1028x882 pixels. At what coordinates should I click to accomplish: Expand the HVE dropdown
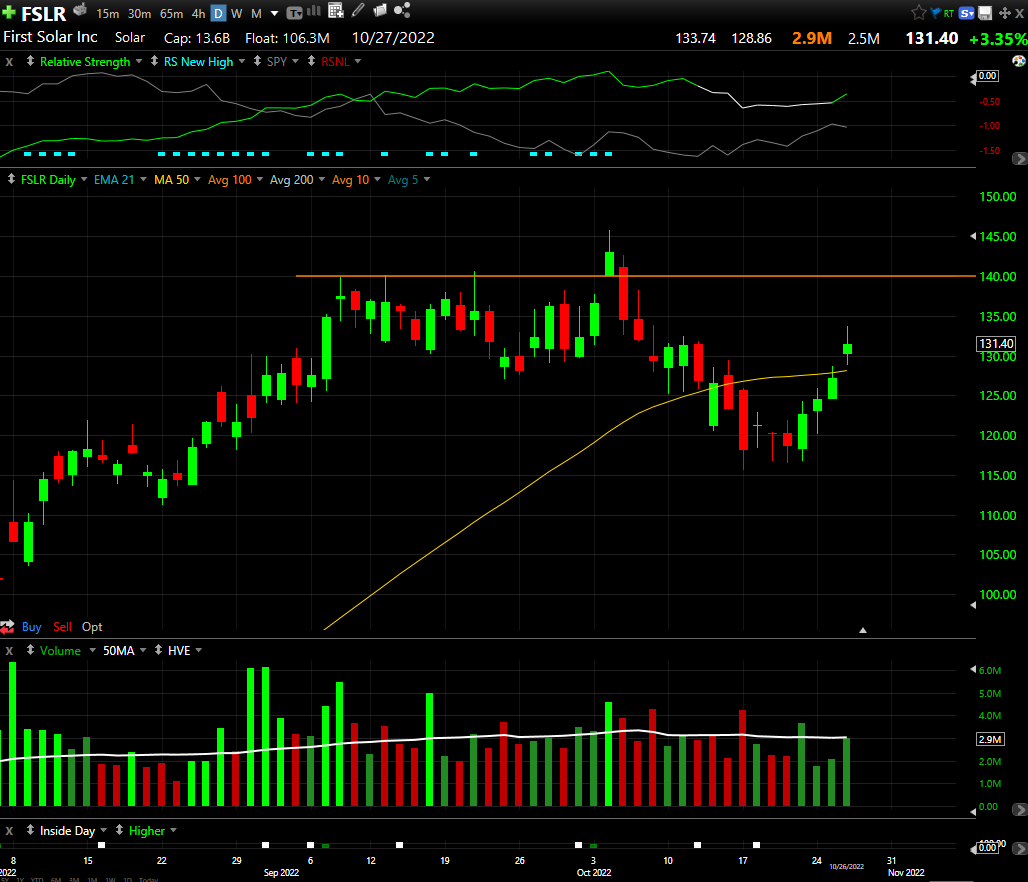[198, 651]
